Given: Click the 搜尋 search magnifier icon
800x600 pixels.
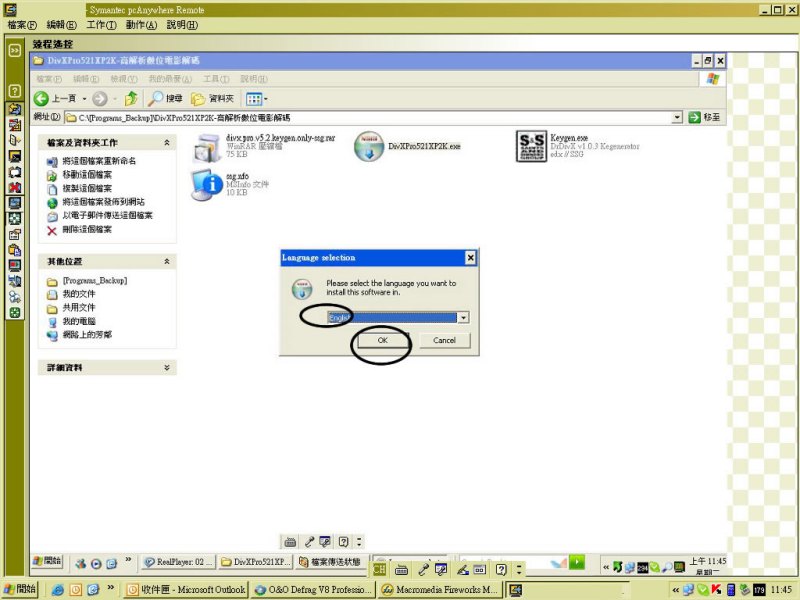Looking at the screenshot, I should (x=156, y=98).
